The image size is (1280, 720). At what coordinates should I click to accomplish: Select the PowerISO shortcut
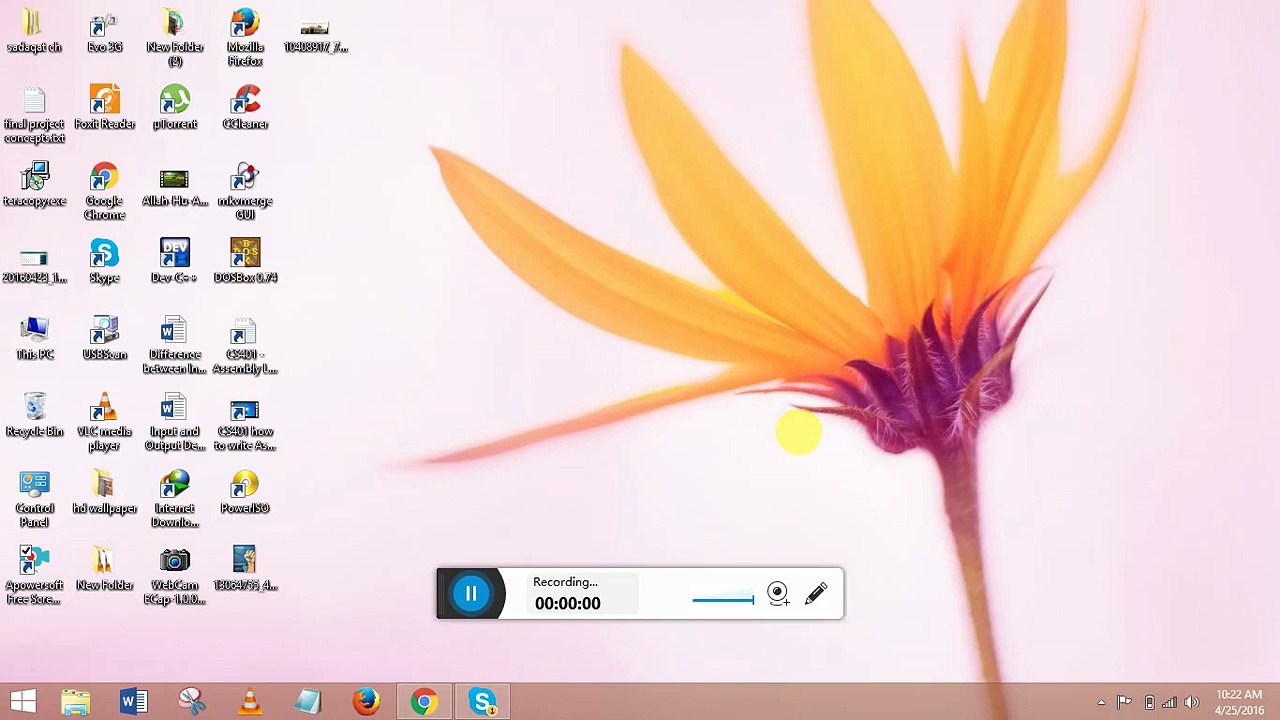[245, 493]
